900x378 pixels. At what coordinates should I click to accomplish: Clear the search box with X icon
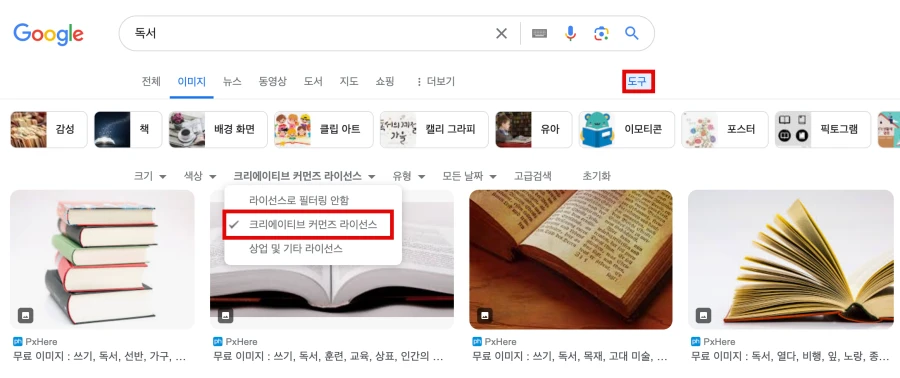[x=502, y=34]
